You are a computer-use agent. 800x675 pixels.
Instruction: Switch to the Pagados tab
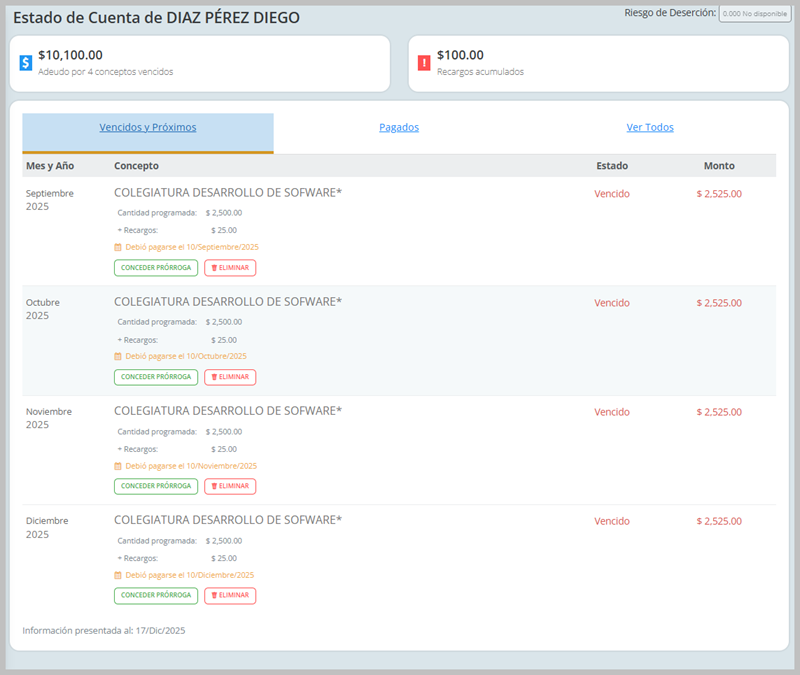(x=399, y=128)
